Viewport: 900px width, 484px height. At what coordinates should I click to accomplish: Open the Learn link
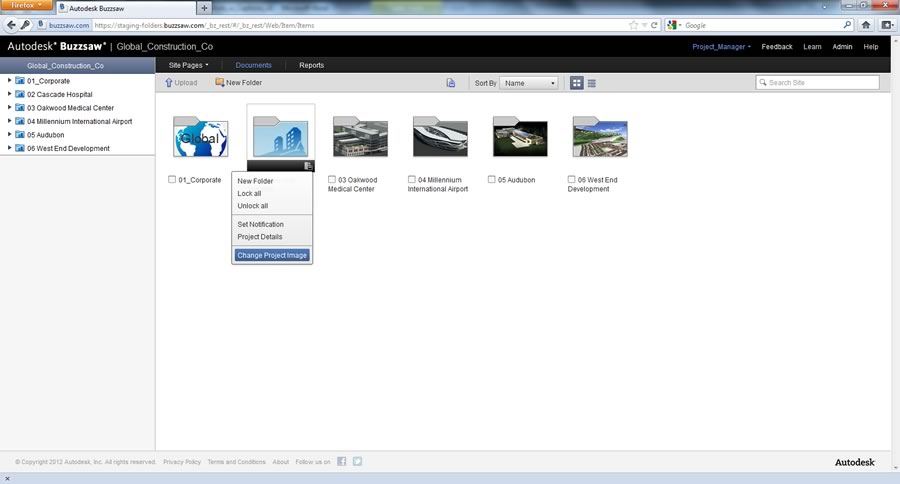(812, 47)
